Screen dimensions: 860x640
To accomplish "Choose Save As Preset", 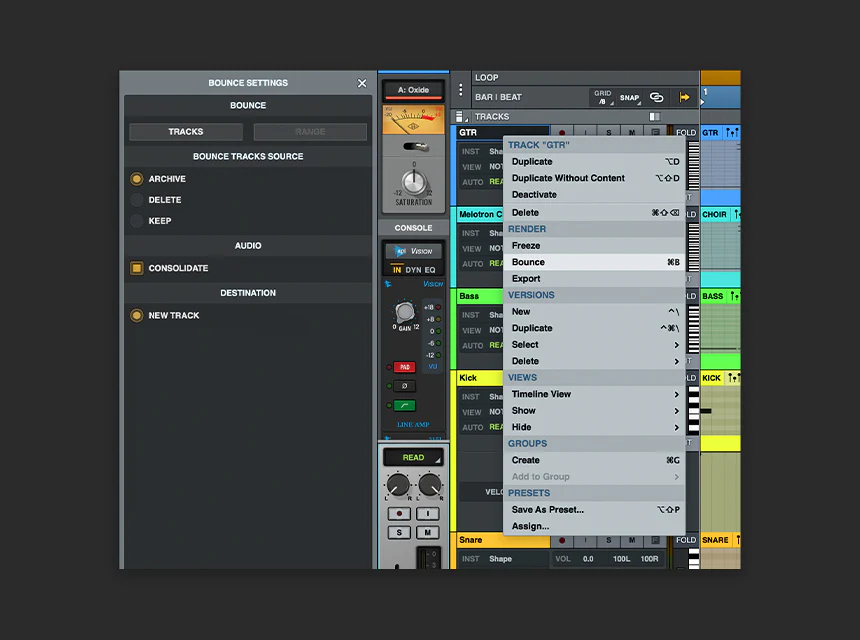I will coord(595,509).
